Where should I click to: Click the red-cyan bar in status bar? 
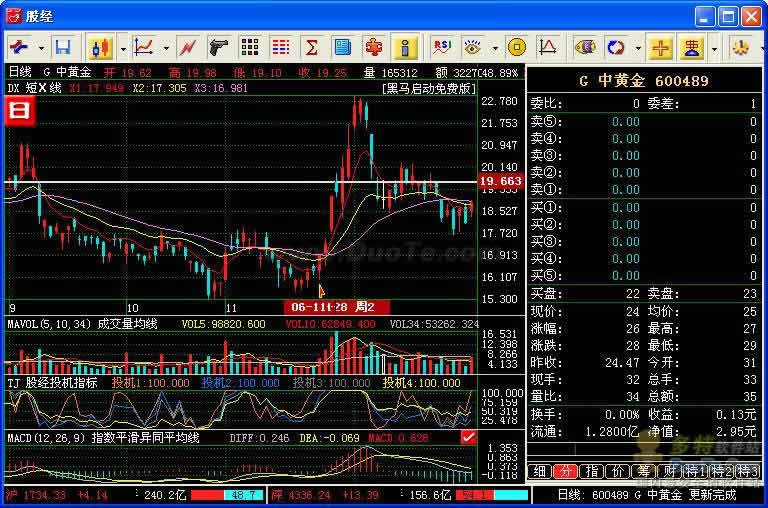pyautogui.click(x=226, y=495)
